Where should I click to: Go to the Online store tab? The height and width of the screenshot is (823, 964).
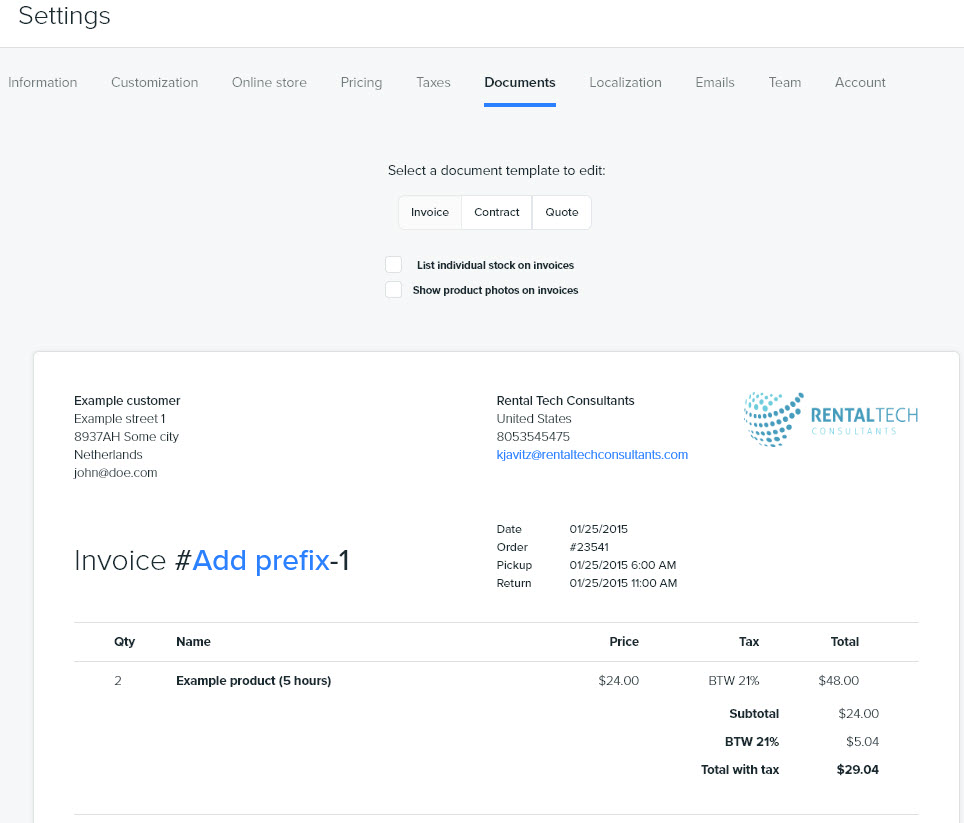pyautogui.click(x=269, y=82)
